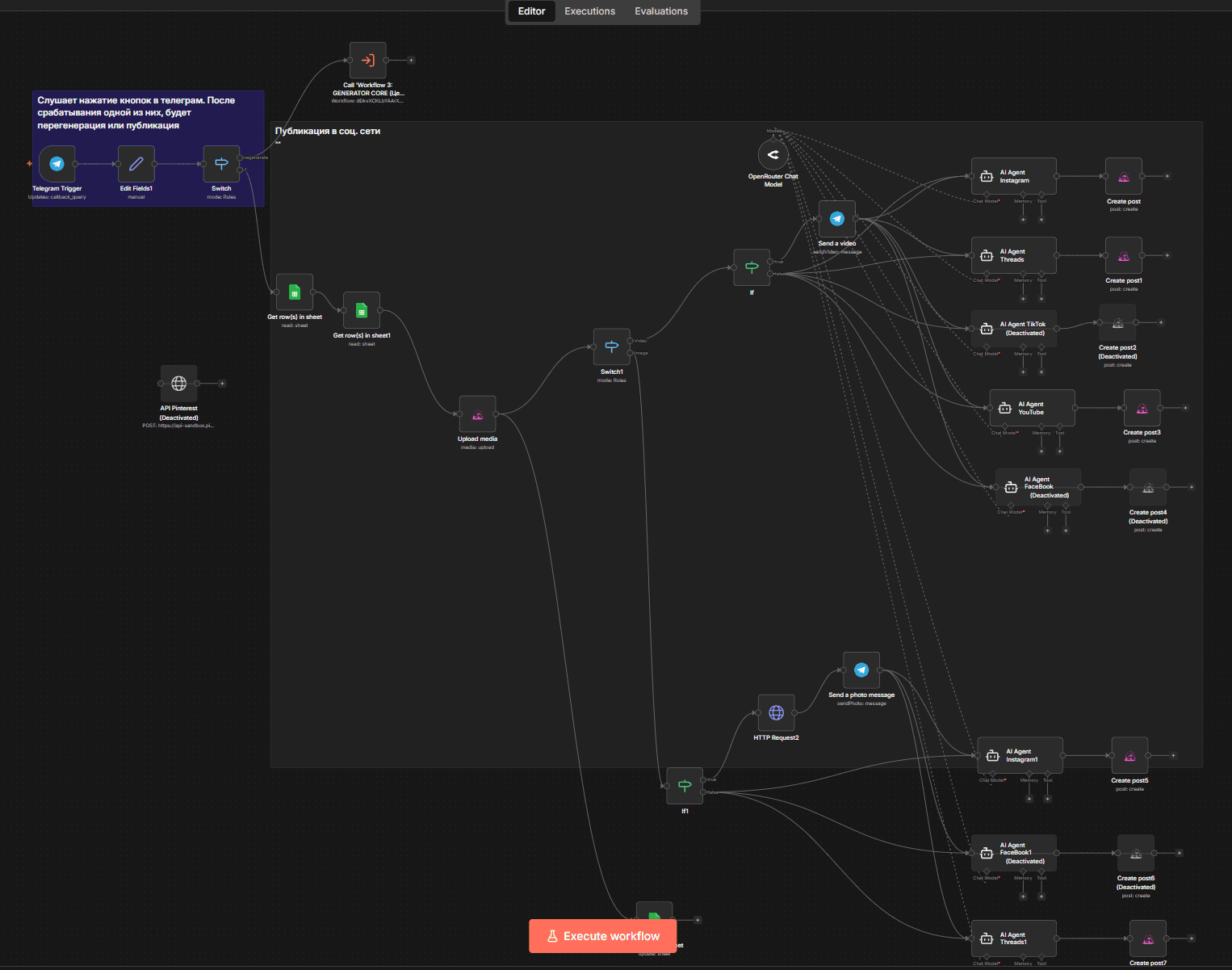
Task: Select the AI Agent Instagram node
Action: click(1013, 176)
